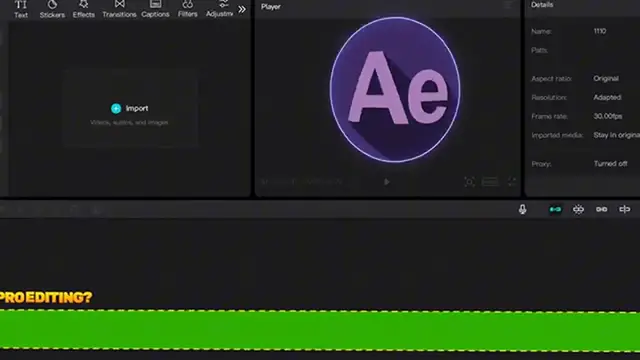Image resolution: width=640 pixels, height=360 pixels.
Task: Toggle the main track magnet icon
Action: 555,209
